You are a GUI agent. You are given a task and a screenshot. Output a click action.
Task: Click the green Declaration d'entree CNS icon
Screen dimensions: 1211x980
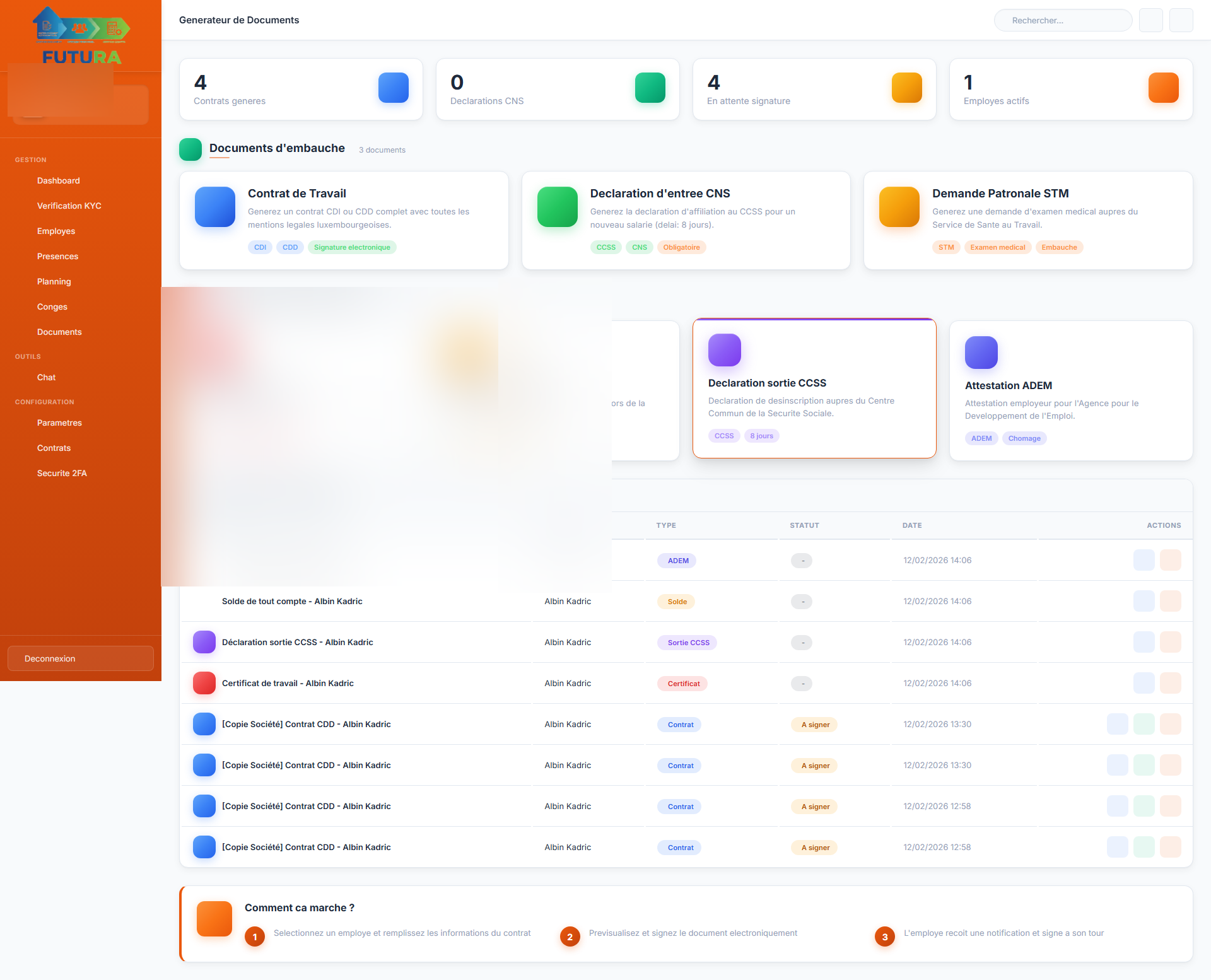click(557, 207)
